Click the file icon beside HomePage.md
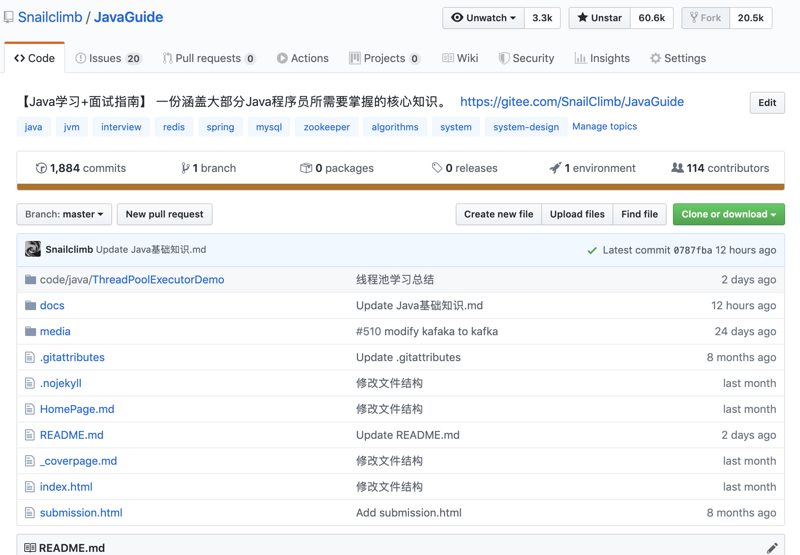This screenshot has width=800, height=555. 30,409
